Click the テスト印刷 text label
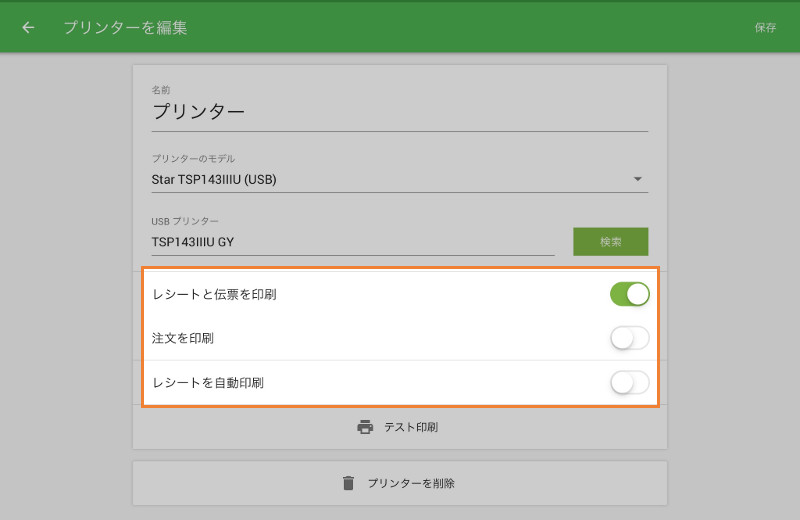This screenshot has height=520, width=800. point(411,427)
